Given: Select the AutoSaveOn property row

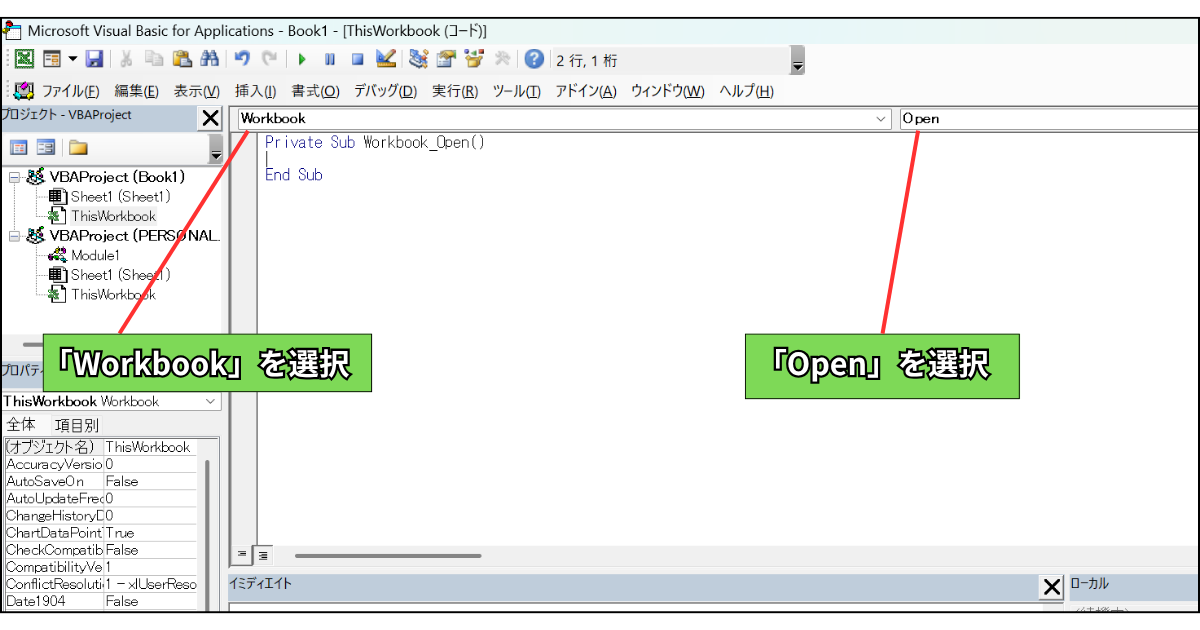Looking at the screenshot, I should coord(100,481).
